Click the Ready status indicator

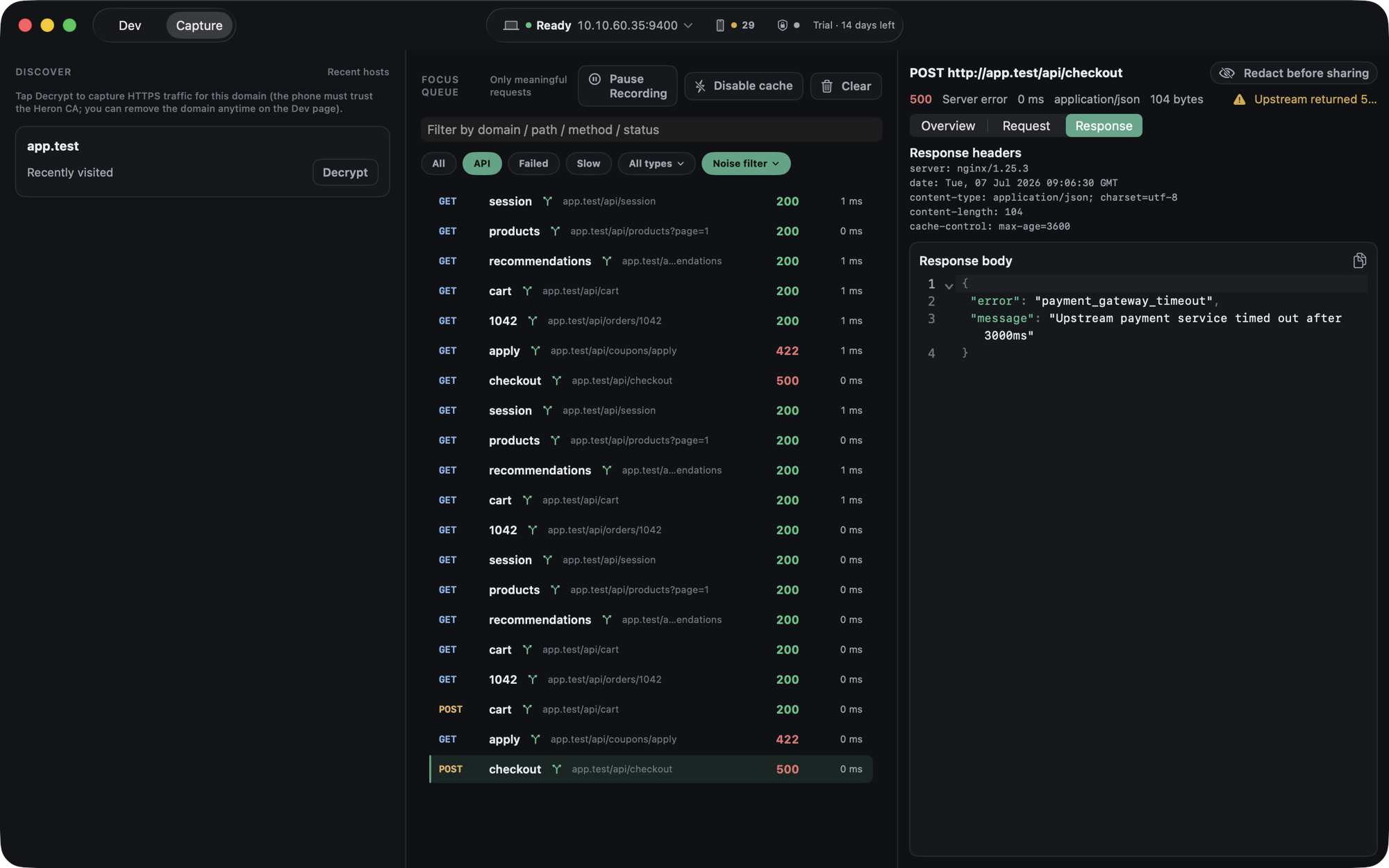point(548,25)
